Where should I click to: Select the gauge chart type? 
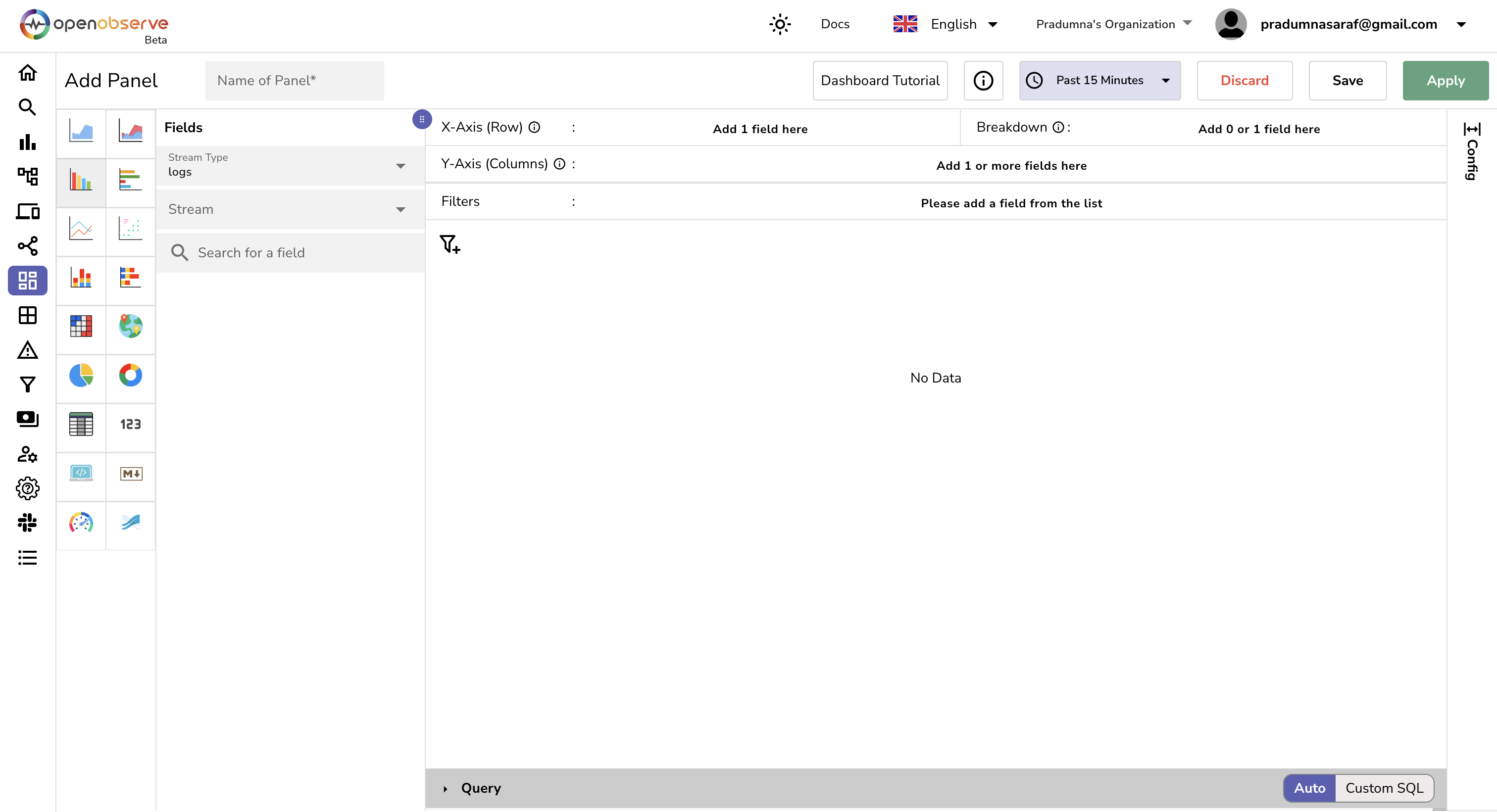81,522
